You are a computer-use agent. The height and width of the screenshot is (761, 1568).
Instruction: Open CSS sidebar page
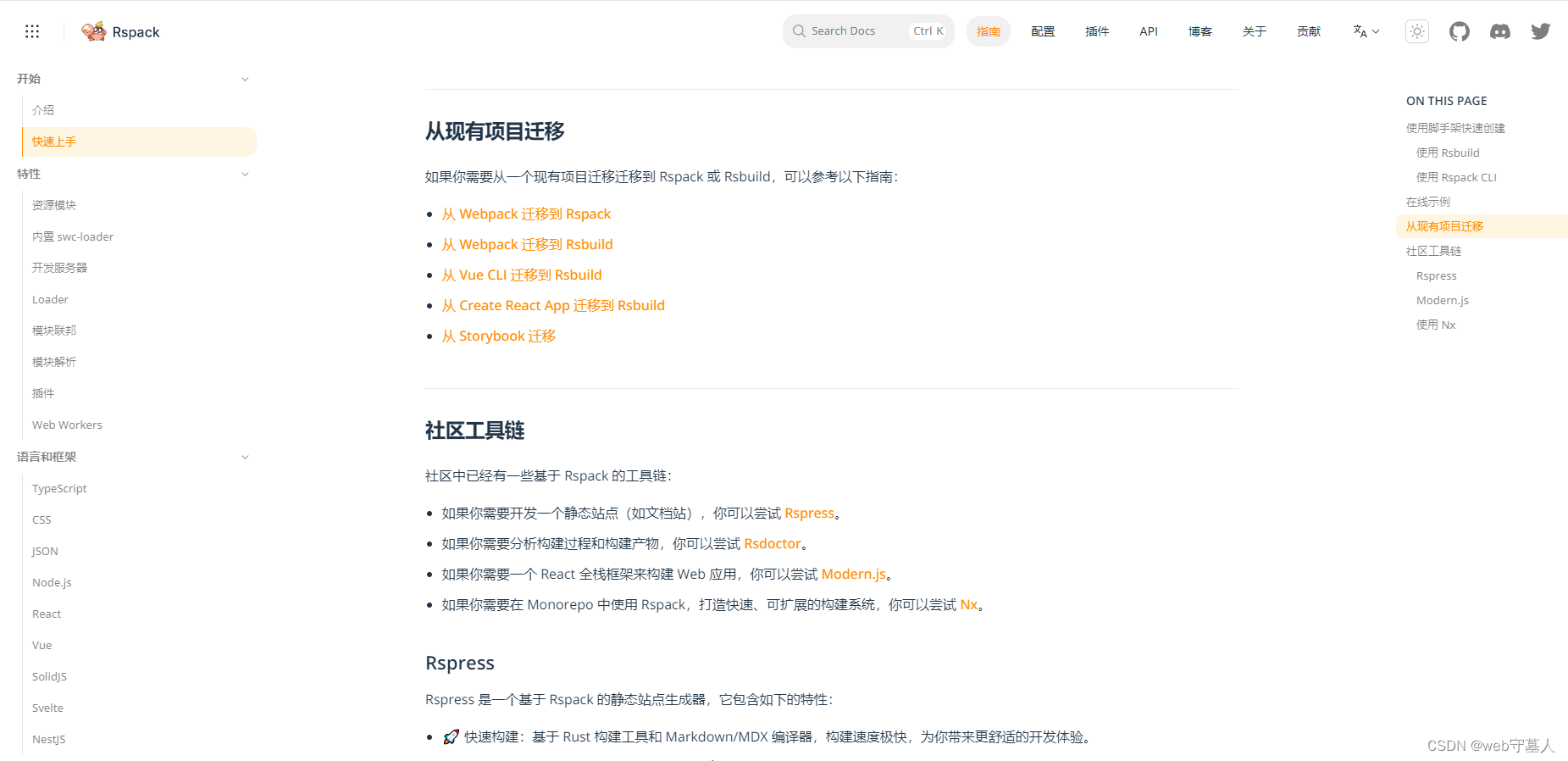(x=42, y=519)
